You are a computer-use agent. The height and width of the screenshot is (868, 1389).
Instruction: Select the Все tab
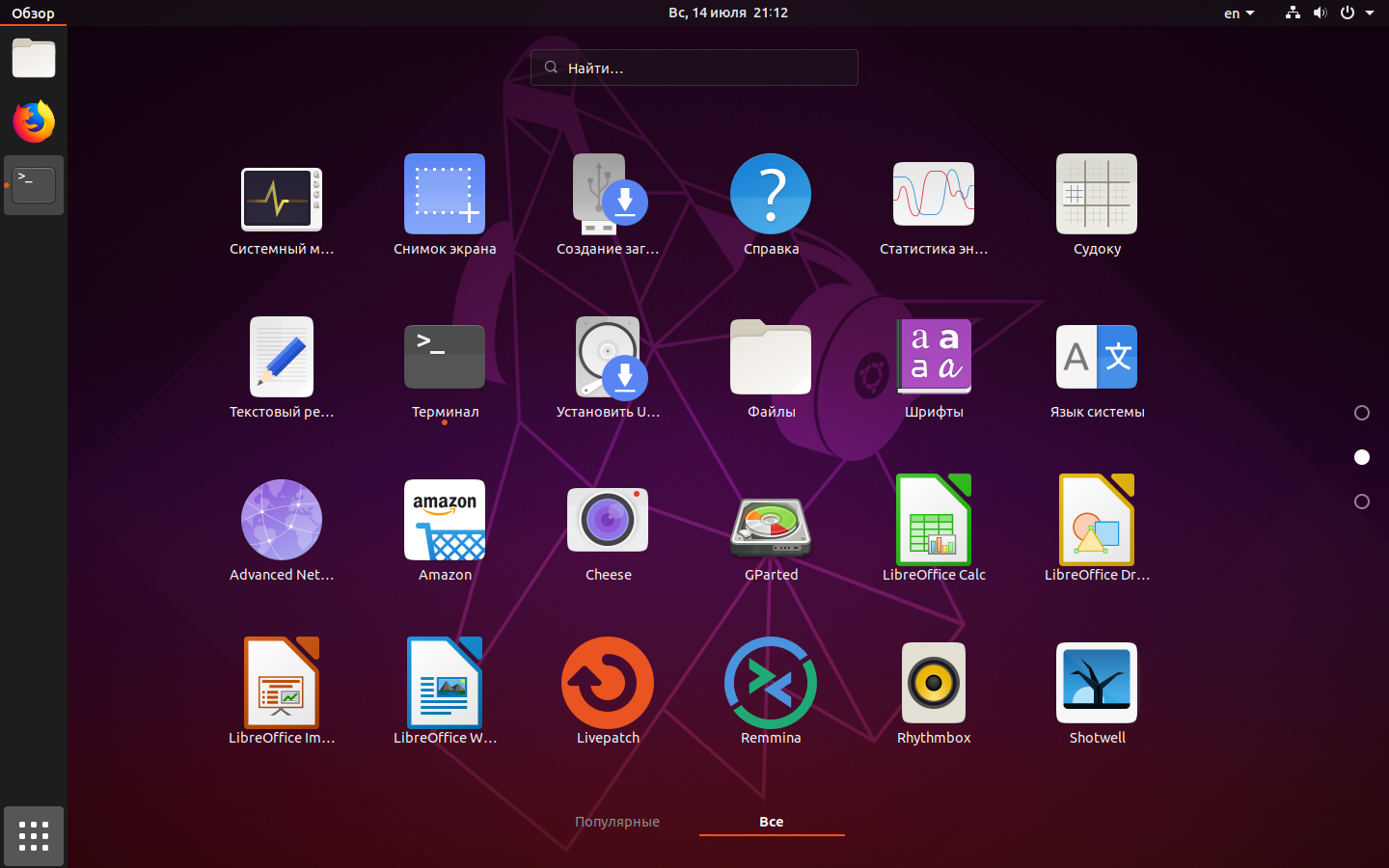point(772,822)
